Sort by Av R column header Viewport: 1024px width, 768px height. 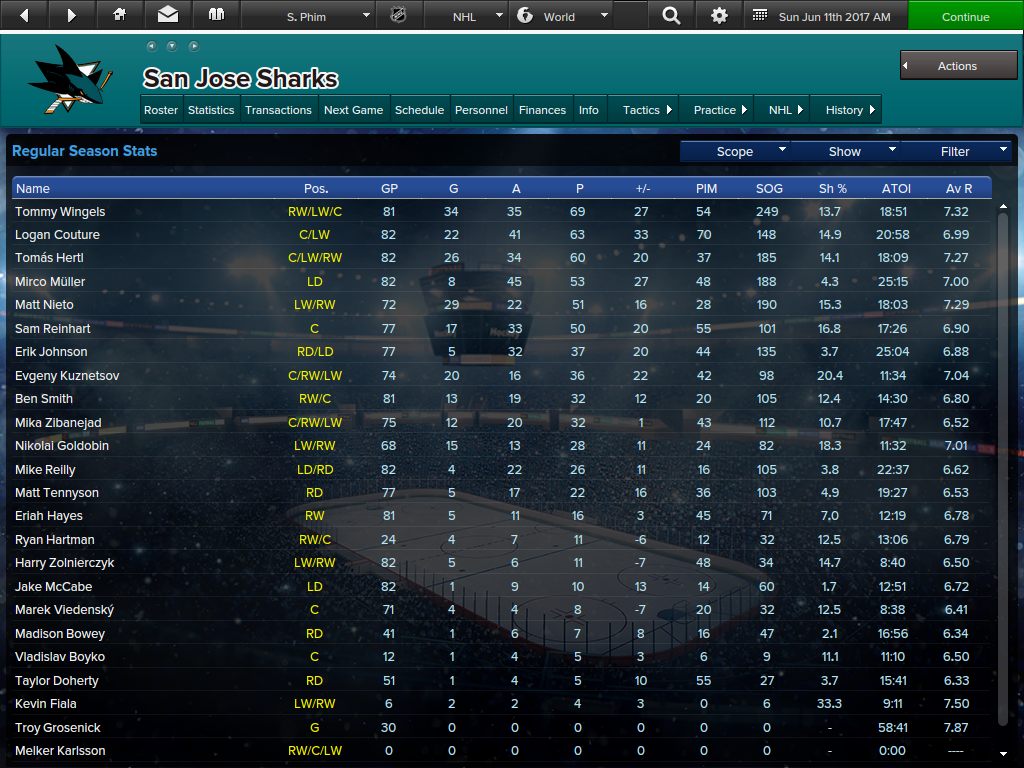(x=959, y=188)
